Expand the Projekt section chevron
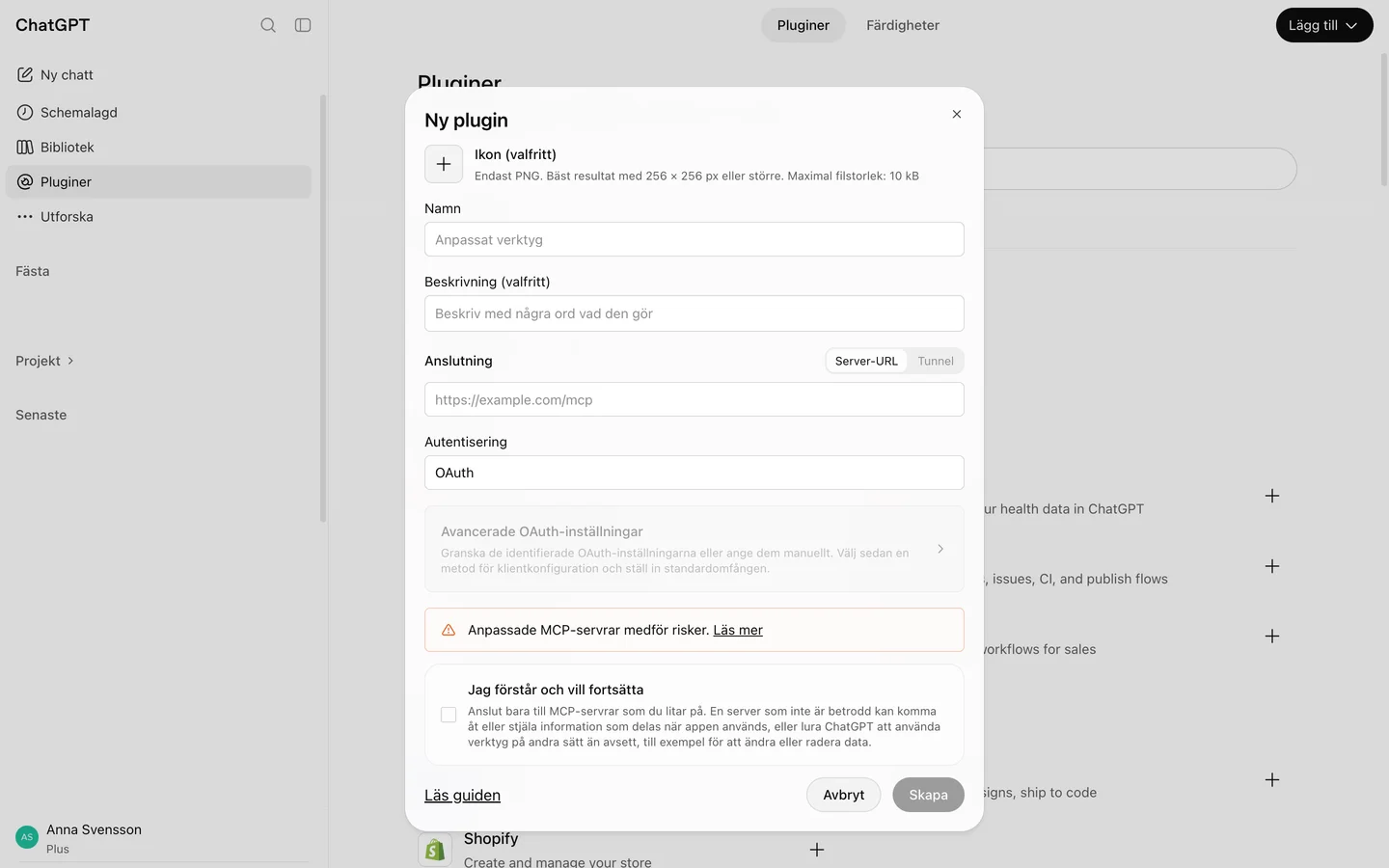Viewport: 1389px width, 868px height. (x=70, y=361)
